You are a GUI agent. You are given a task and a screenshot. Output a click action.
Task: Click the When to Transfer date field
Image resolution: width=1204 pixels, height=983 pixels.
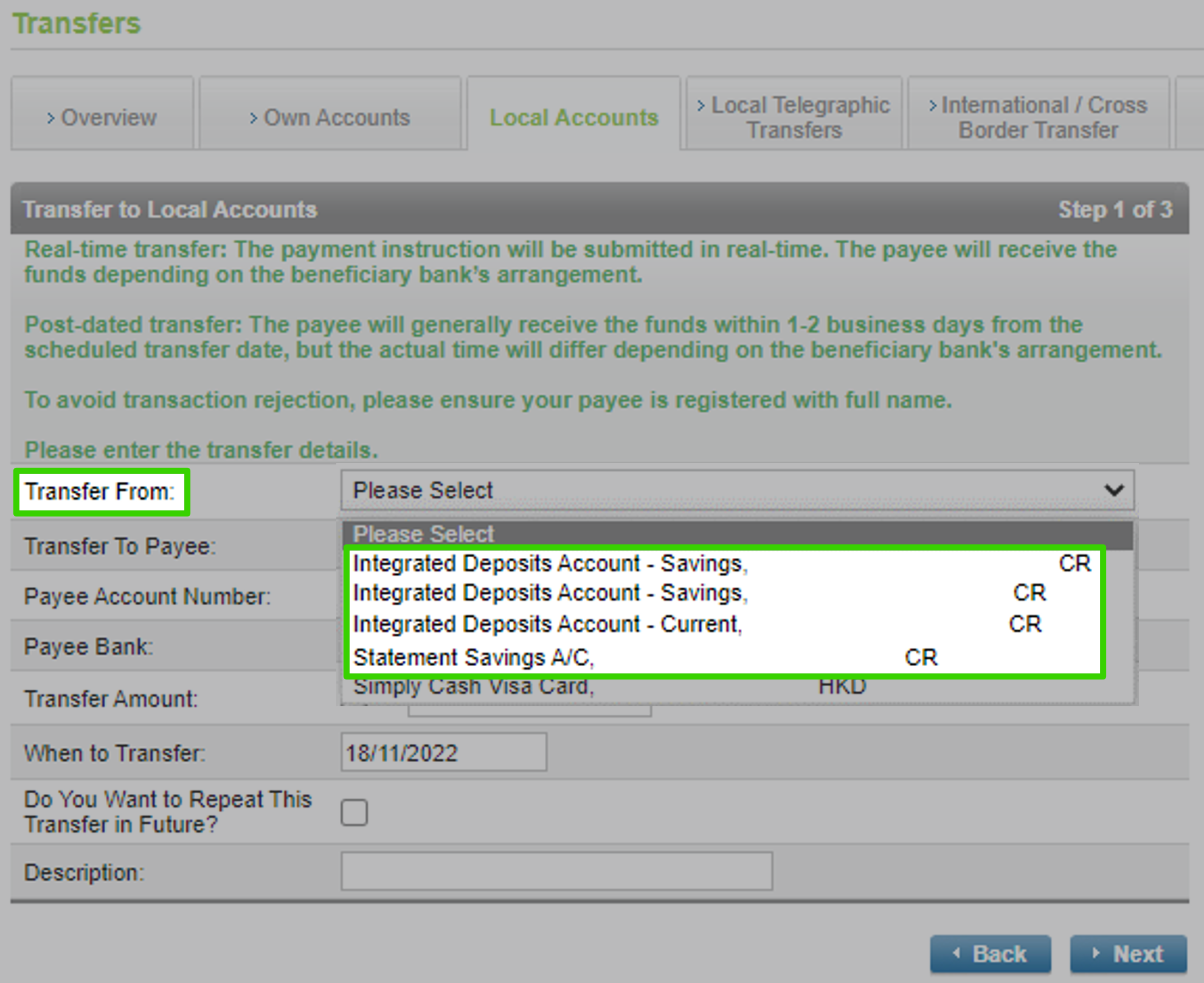pyautogui.click(x=444, y=752)
